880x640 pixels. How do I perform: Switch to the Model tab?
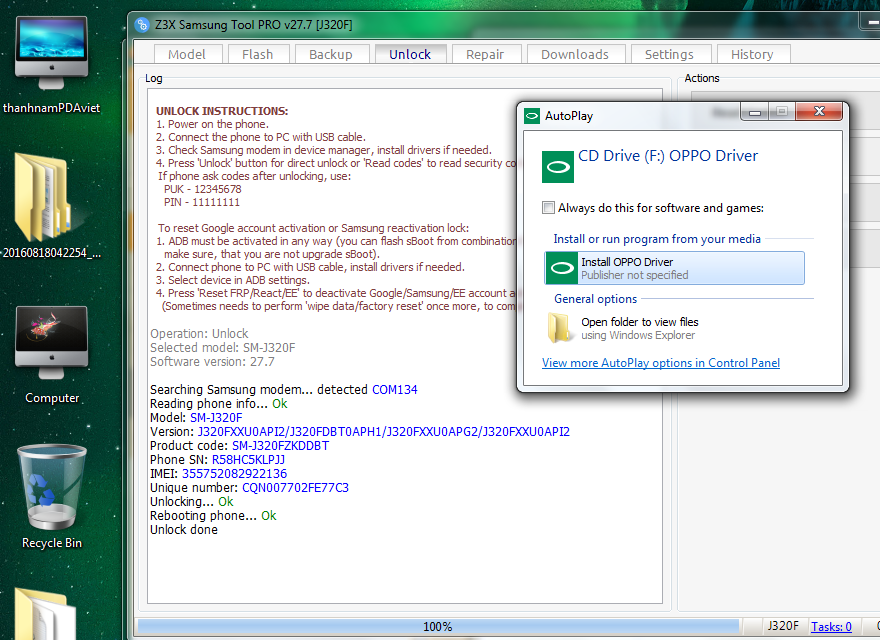(187, 54)
